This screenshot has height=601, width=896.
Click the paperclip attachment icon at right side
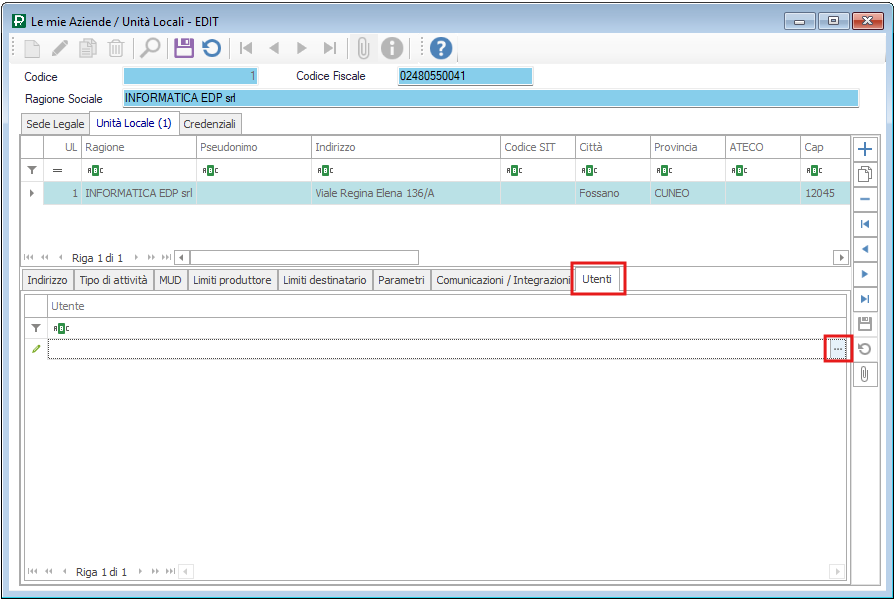point(865,374)
